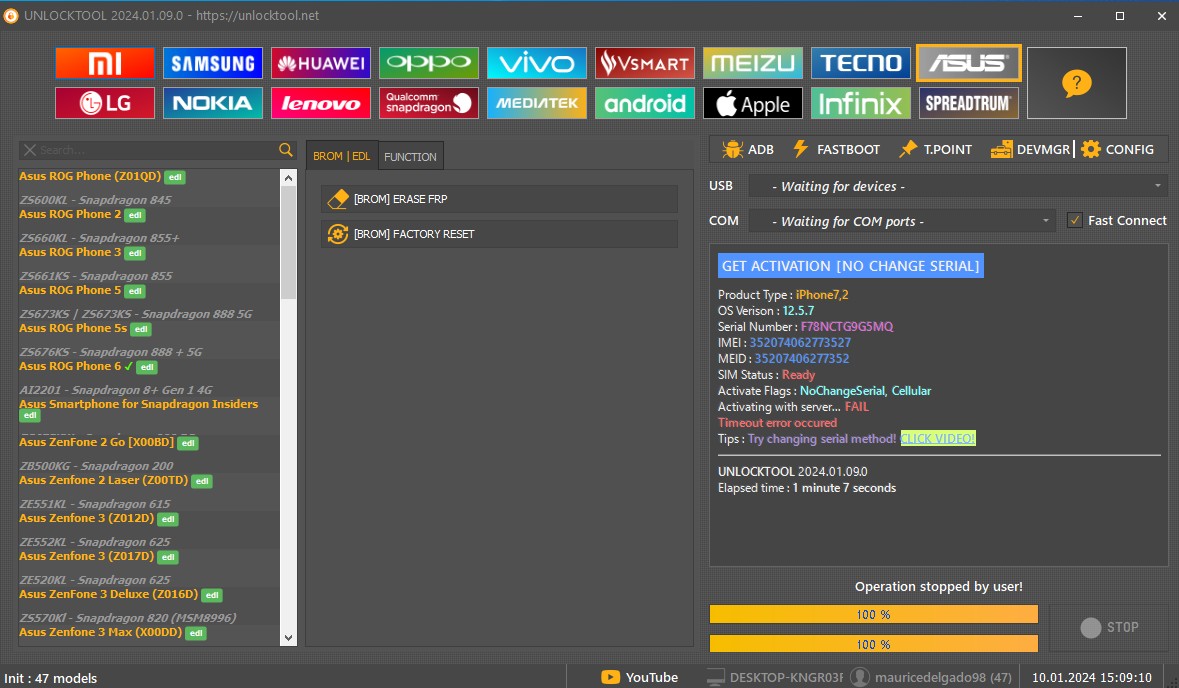The image size is (1179, 688).
Task: Select Asus Zenfone 3 (Z012D) model
Action: pos(86,518)
